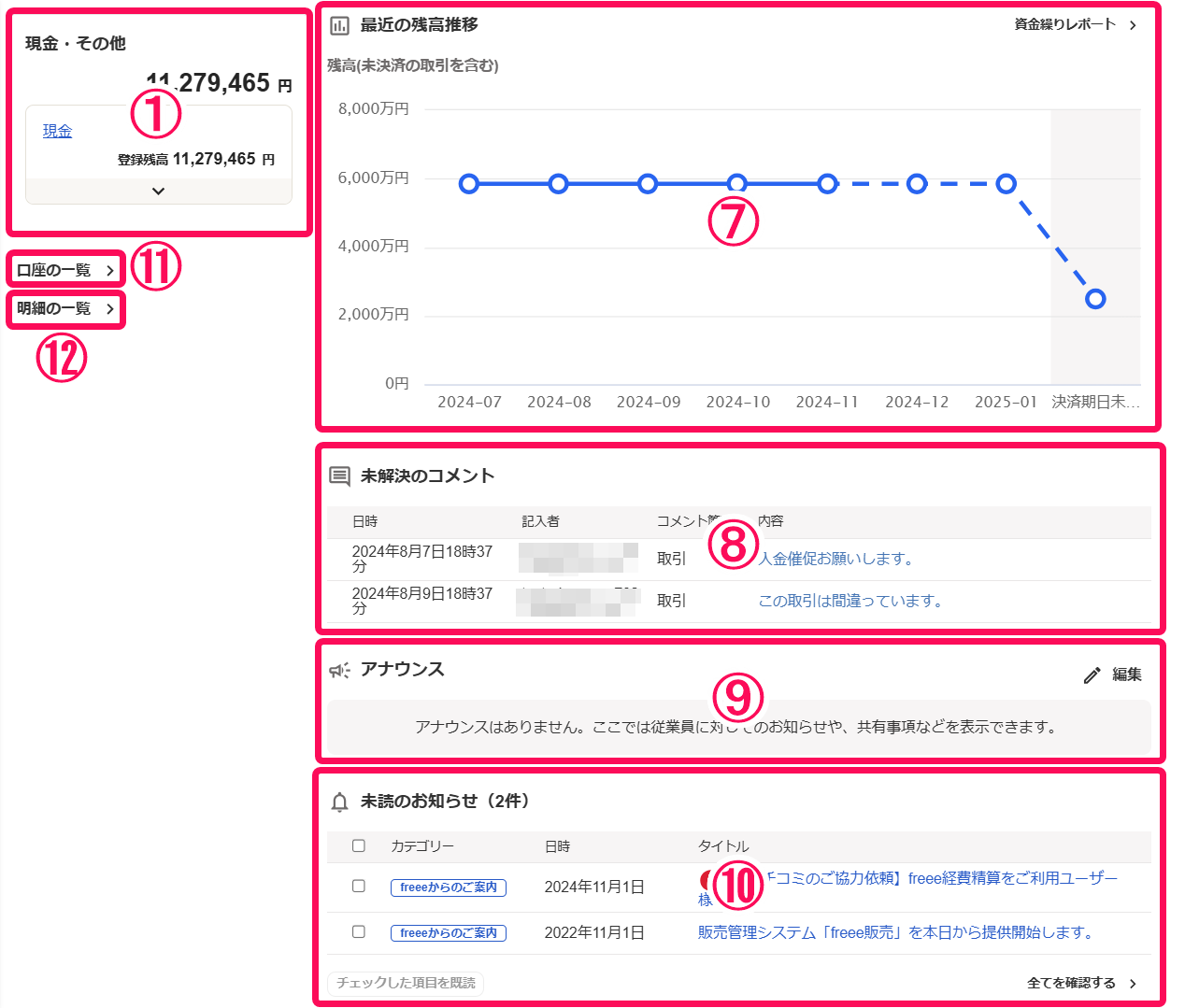Click the 決済期日未… axis label

[x=1095, y=402]
